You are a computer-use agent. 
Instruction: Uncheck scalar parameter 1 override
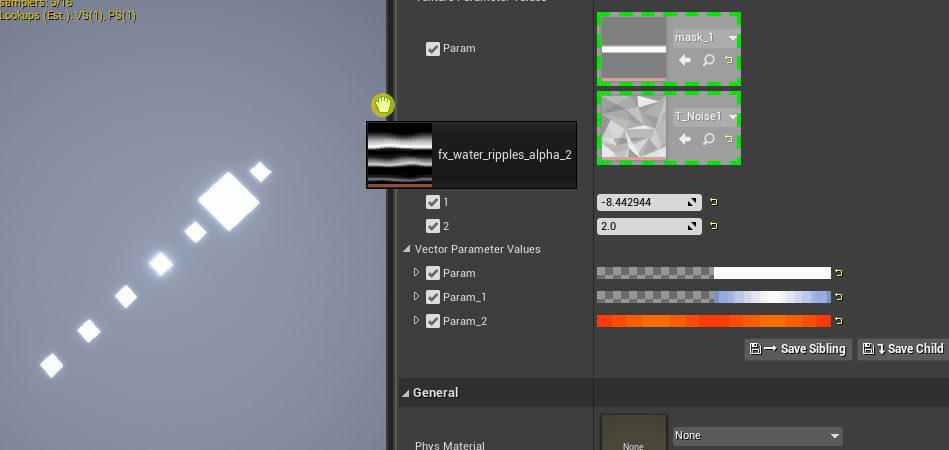(433, 202)
